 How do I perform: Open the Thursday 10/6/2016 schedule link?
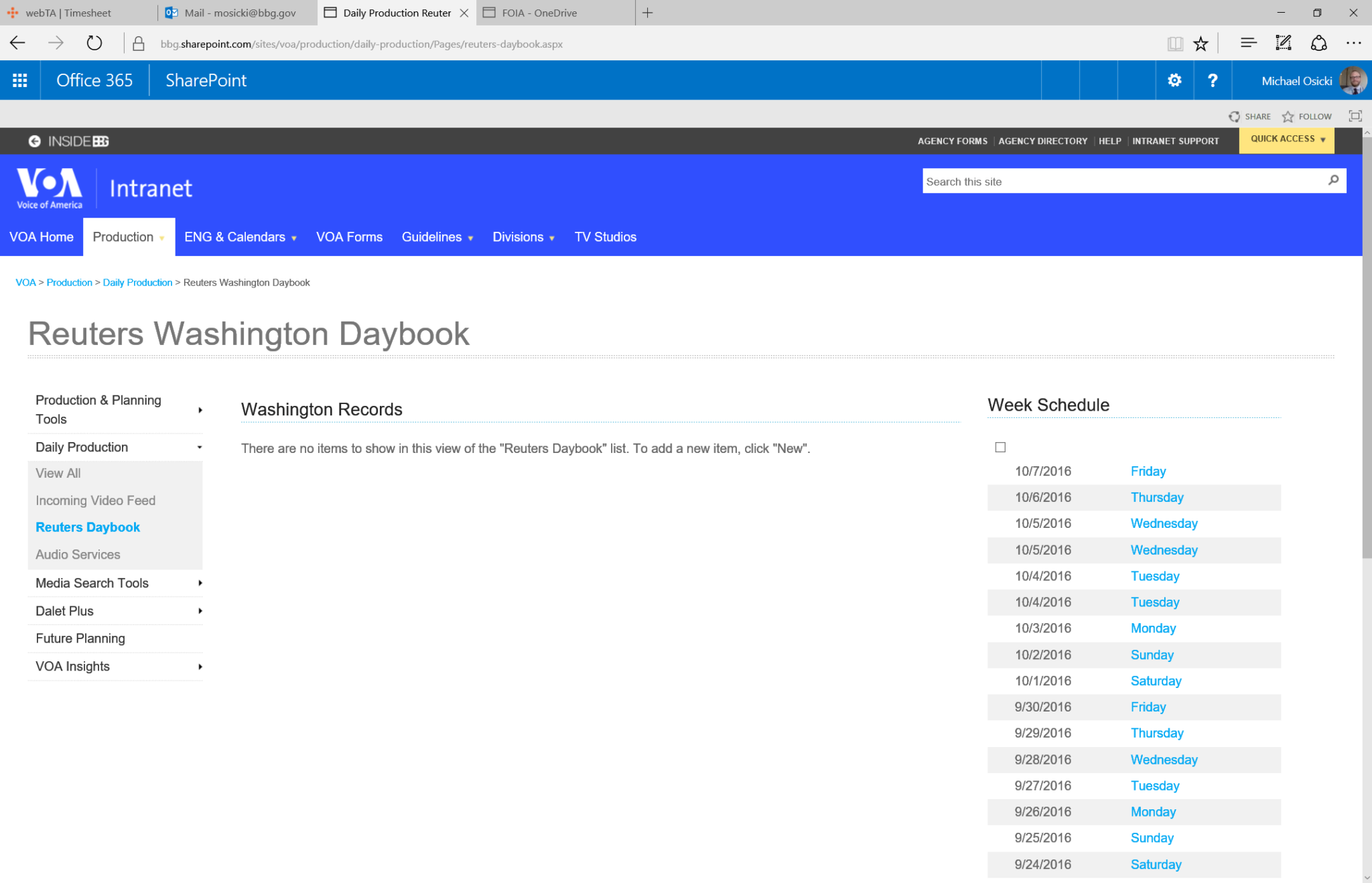1156,497
